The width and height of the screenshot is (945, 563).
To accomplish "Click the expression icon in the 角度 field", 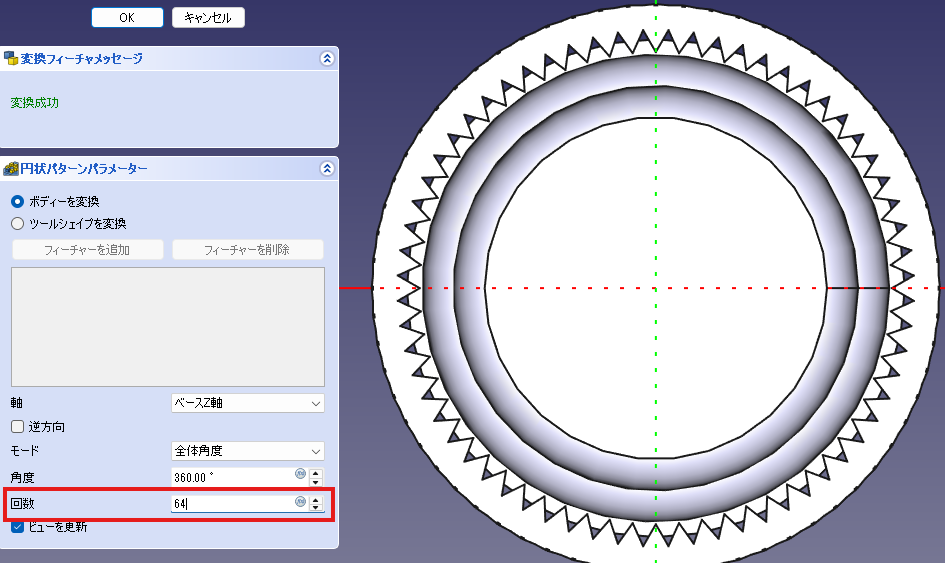I will click(x=300, y=473).
